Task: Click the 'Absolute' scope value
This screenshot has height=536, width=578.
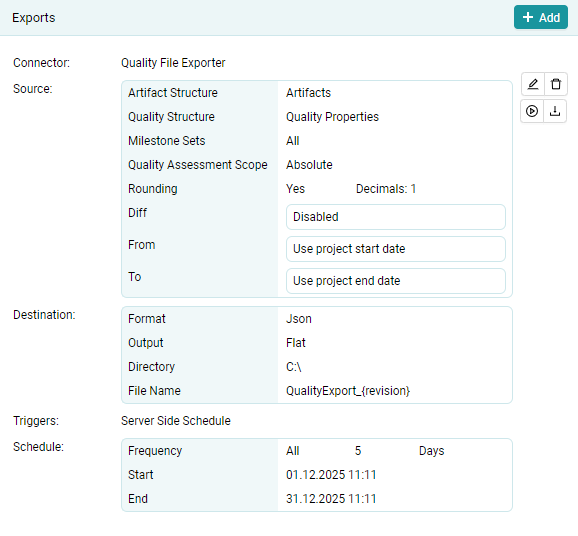Action: click(309, 165)
